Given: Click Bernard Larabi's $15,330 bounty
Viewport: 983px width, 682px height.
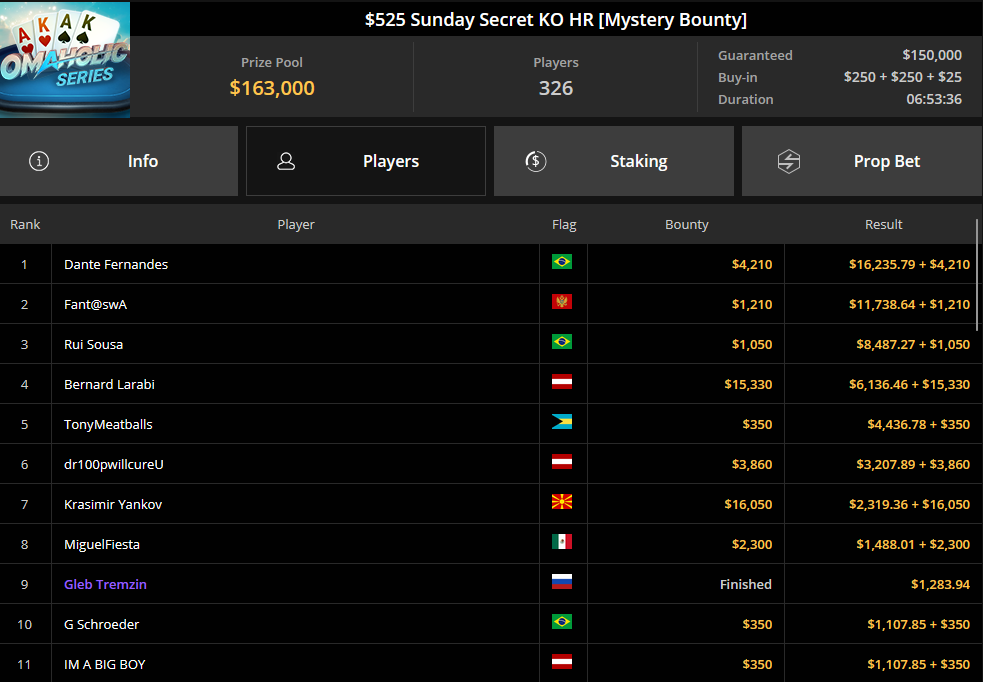Looking at the screenshot, I should click(x=748, y=384).
